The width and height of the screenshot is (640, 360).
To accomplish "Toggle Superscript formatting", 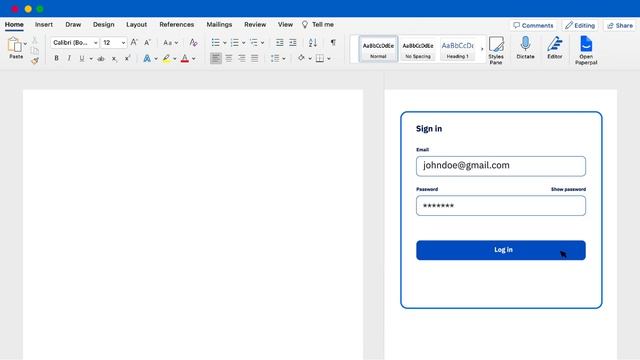I will tap(127, 58).
